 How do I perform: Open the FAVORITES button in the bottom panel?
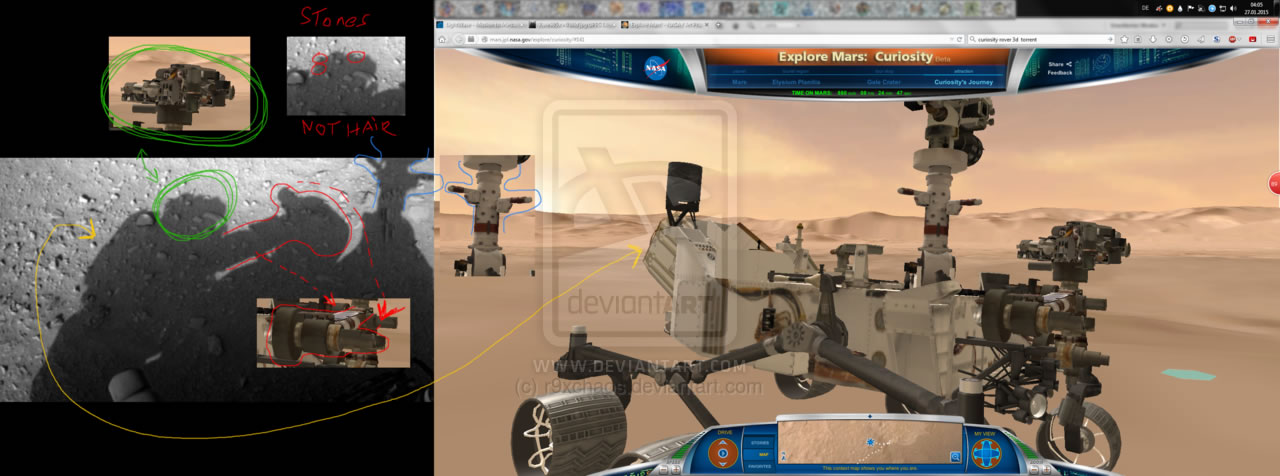click(760, 466)
